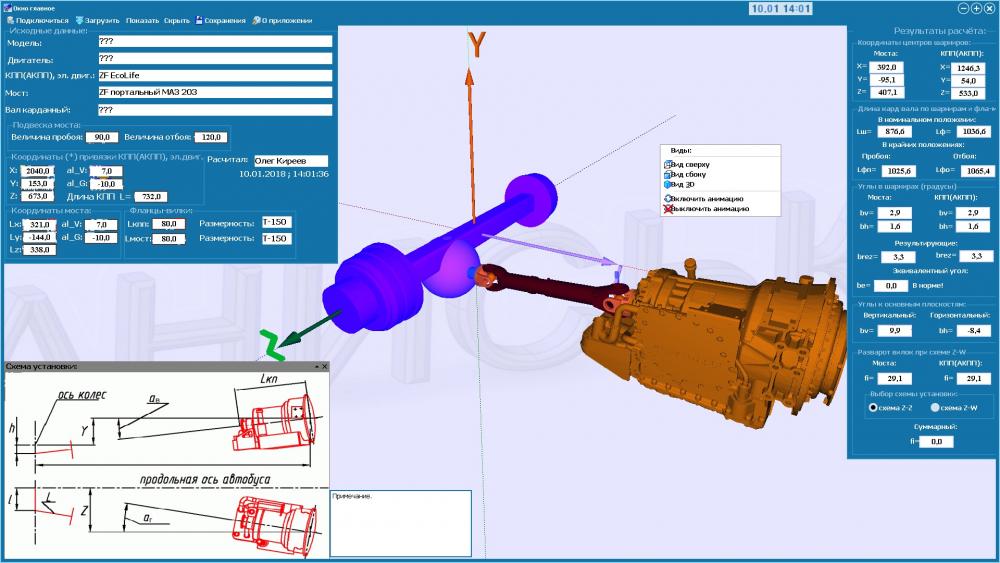The width and height of the screenshot is (1000, 563).
Task: Click the red cross Выключить анимацию icon
Action: pyautogui.click(x=668, y=208)
